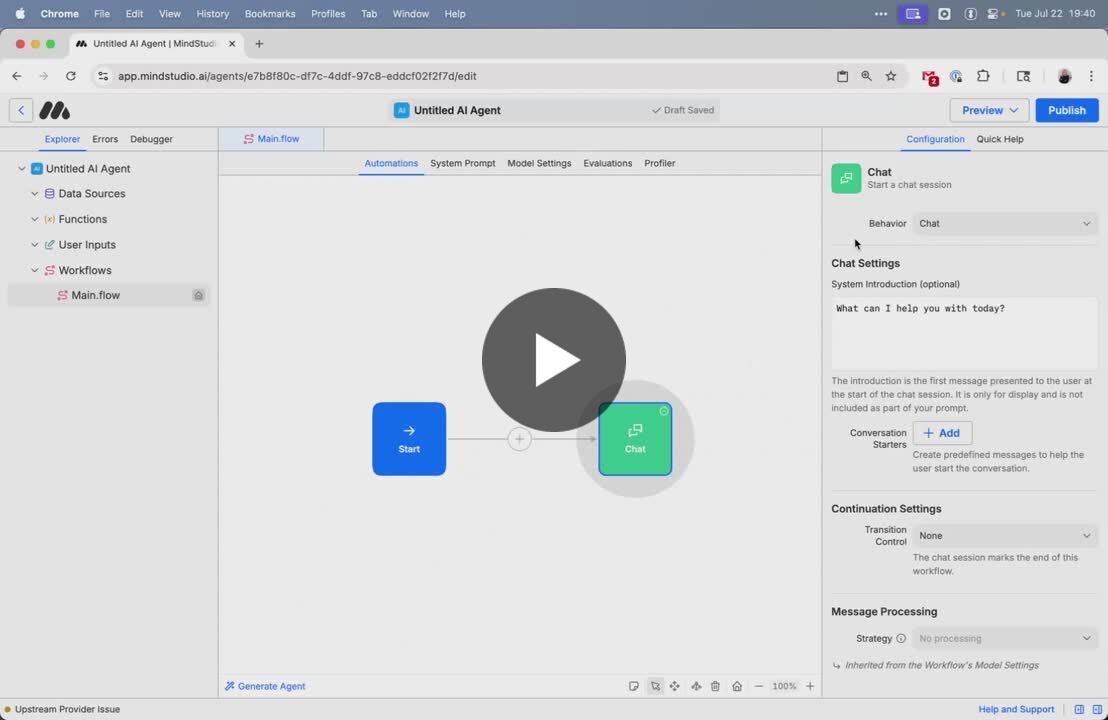Click the Upstream Provider Issue status
Viewport: 1108px width, 720px height.
click(x=62, y=709)
